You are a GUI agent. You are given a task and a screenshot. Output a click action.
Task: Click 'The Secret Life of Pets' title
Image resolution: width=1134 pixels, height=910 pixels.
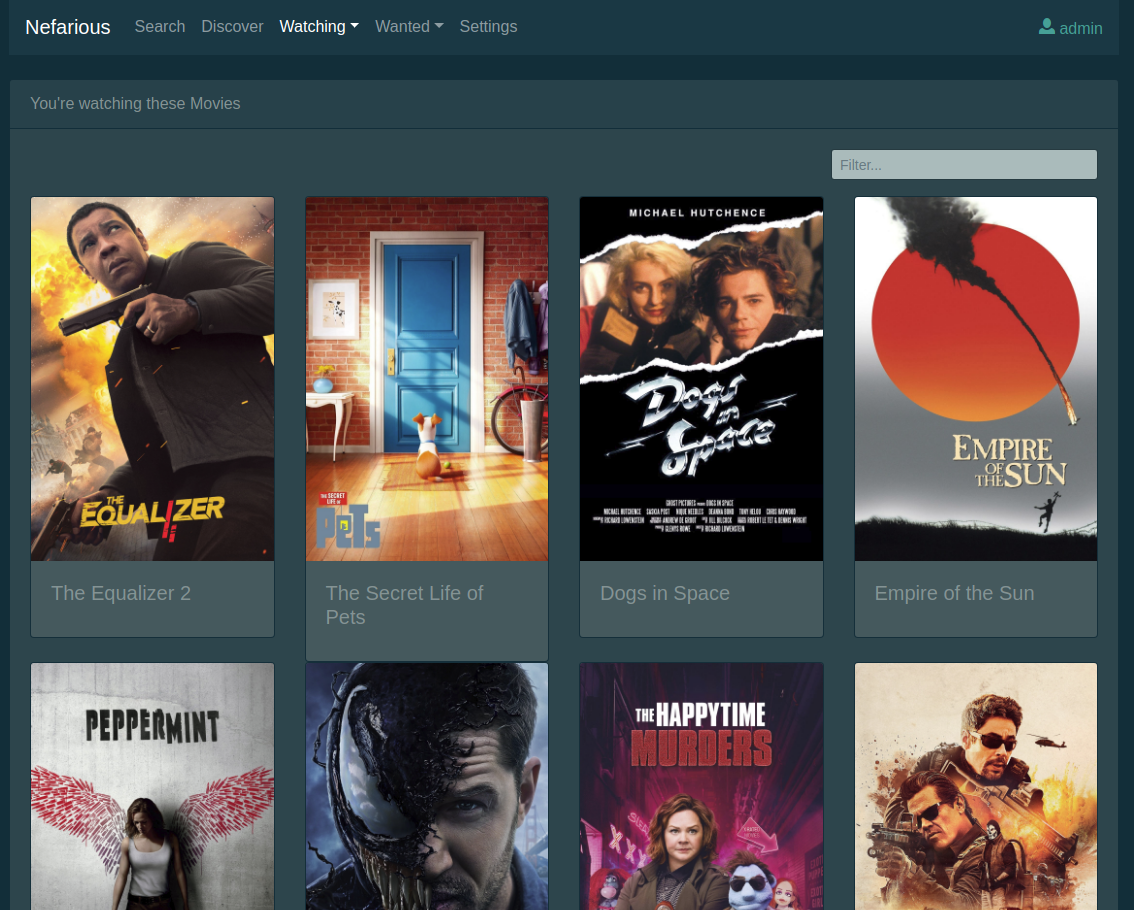(404, 605)
